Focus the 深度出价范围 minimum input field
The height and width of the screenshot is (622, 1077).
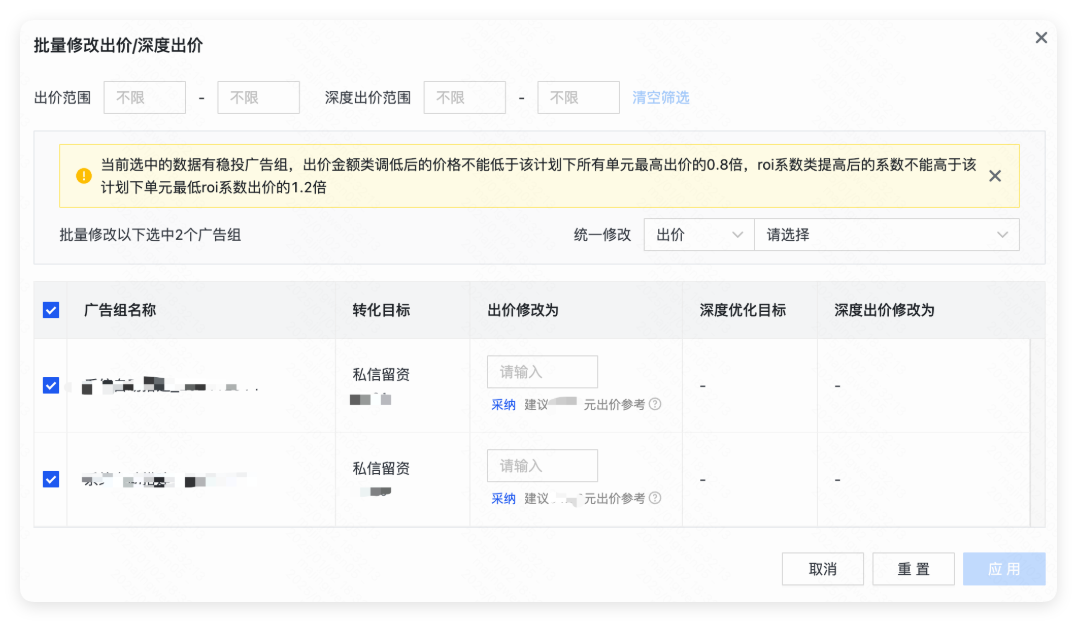tap(465, 97)
